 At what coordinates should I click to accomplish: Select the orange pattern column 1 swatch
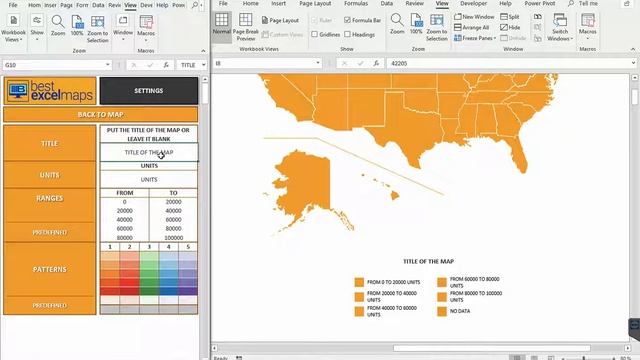tap(110, 273)
